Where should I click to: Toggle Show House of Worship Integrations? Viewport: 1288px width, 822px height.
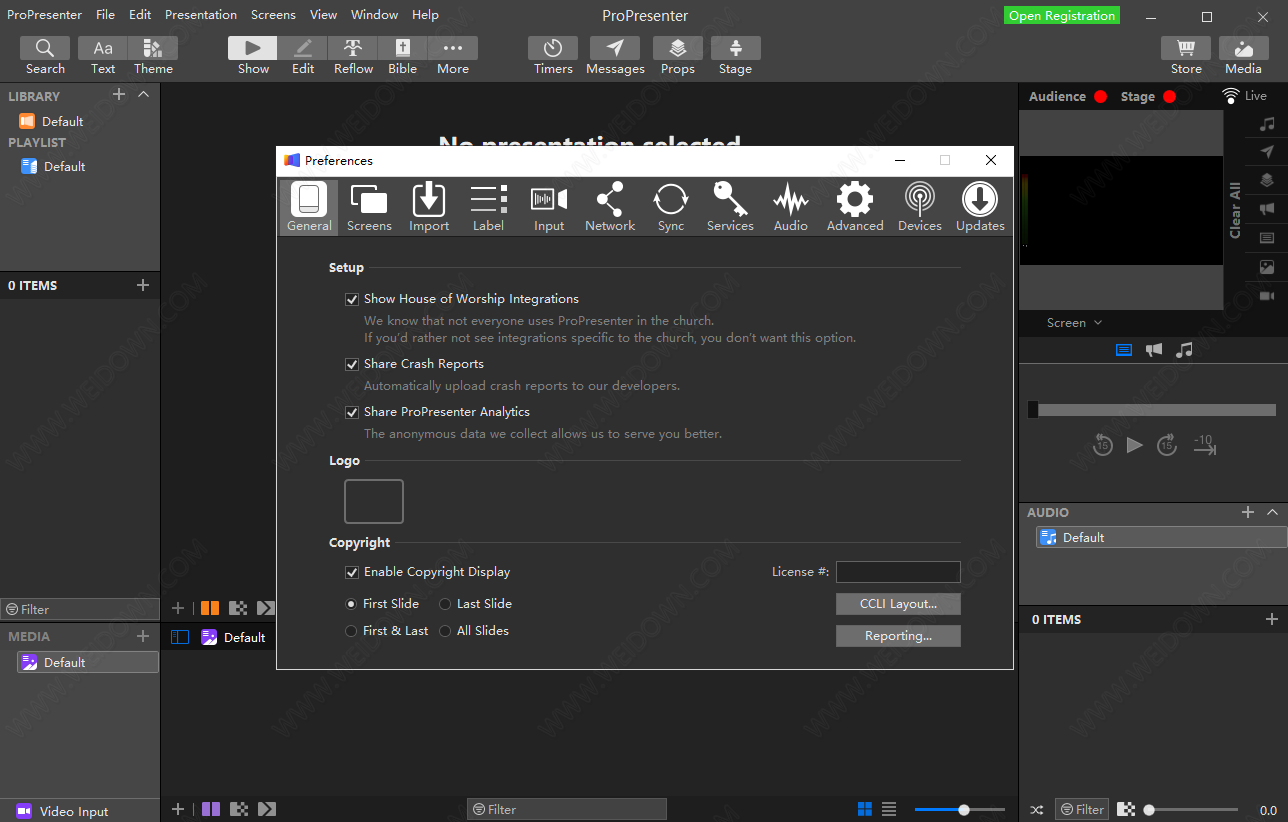click(x=352, y=299)
